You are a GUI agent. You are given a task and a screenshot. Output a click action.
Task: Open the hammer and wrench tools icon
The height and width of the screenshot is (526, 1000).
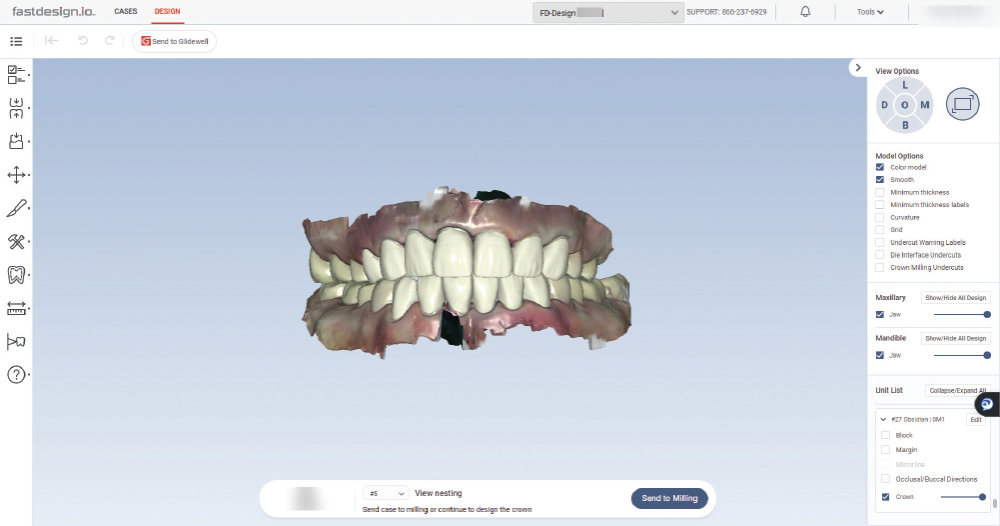tap(16, 241)
